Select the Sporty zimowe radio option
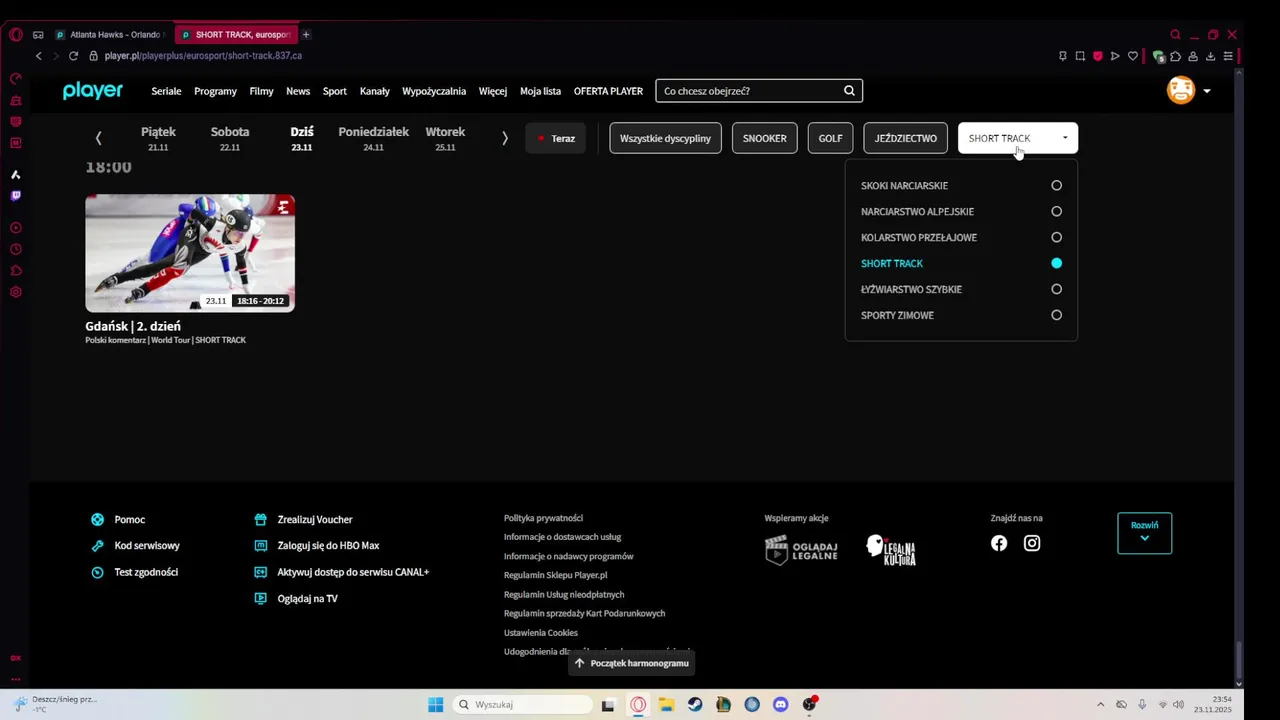 click(1056, 316)
